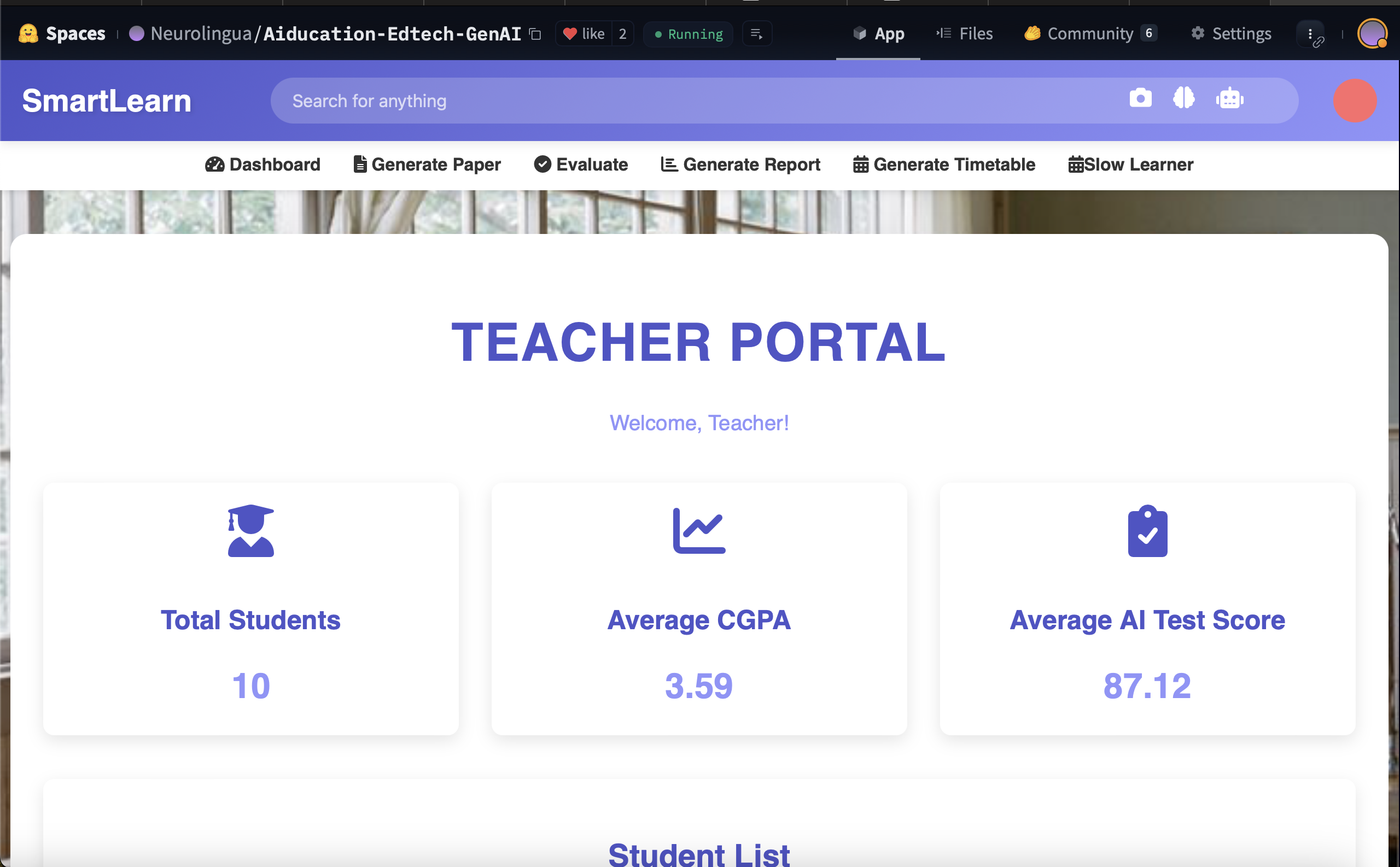
Task: Click the camera icon in search bar
Action: point(1140,98)
